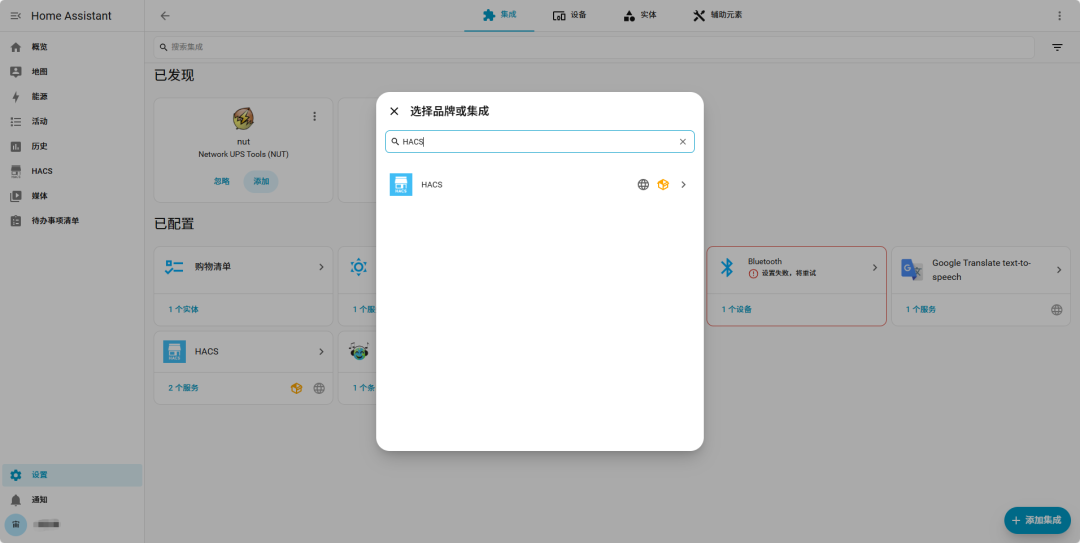Click the globe icon in HACS result row
The width and height of the screenshot is (1080, 543).
coord(643,185)
